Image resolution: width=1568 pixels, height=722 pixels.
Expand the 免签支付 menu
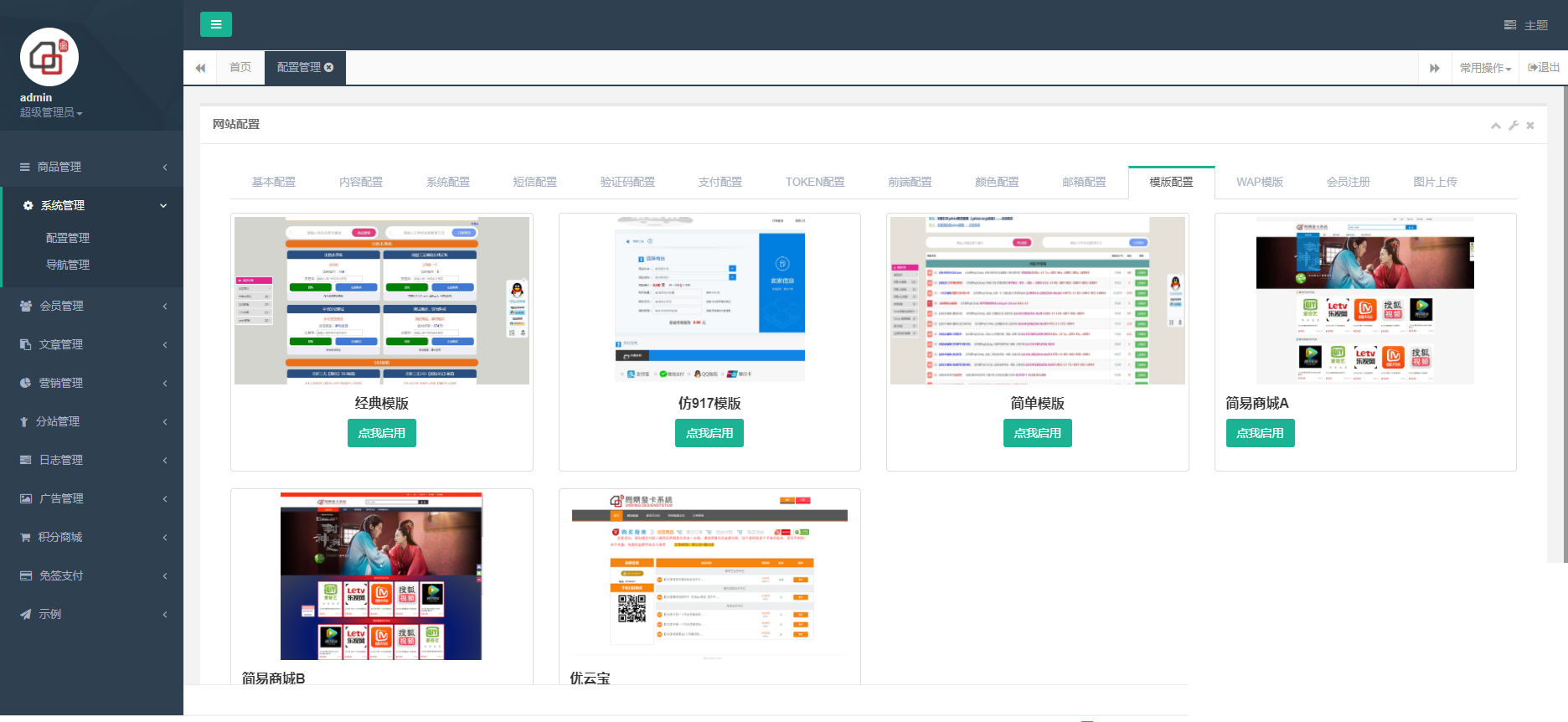pos(91,575)
